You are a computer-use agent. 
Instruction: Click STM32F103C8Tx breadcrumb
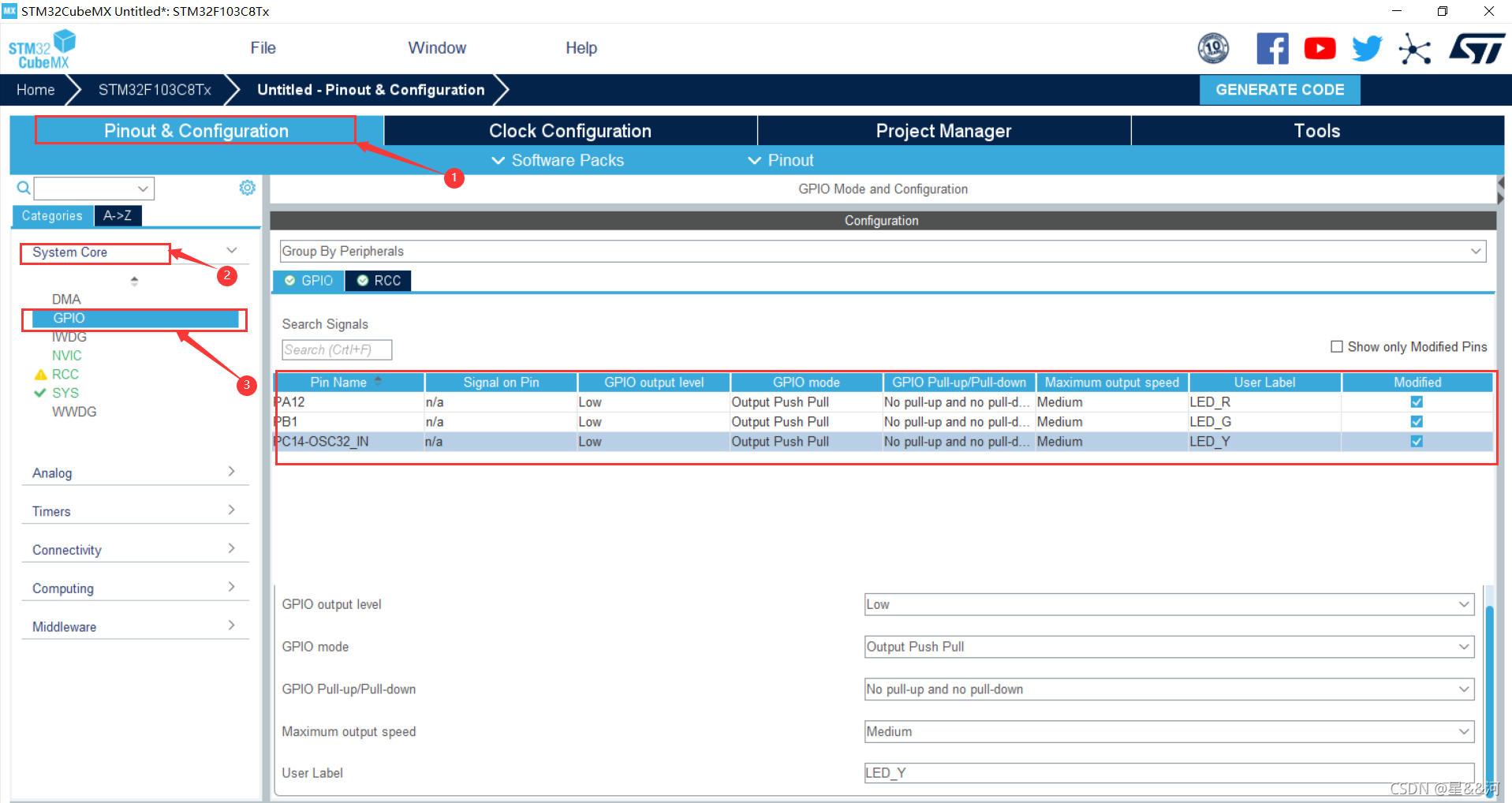pos(155,90)
